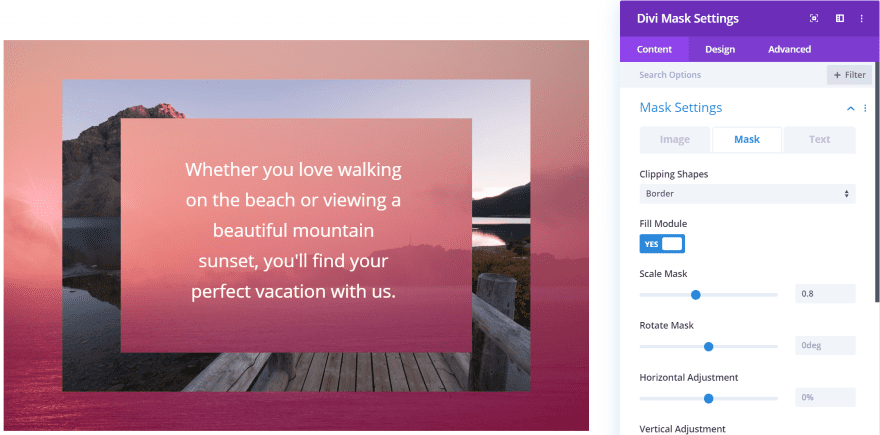This screenshot has width=880, height=435.
Task: Switch to the Design tab
Action: [720, 49]
